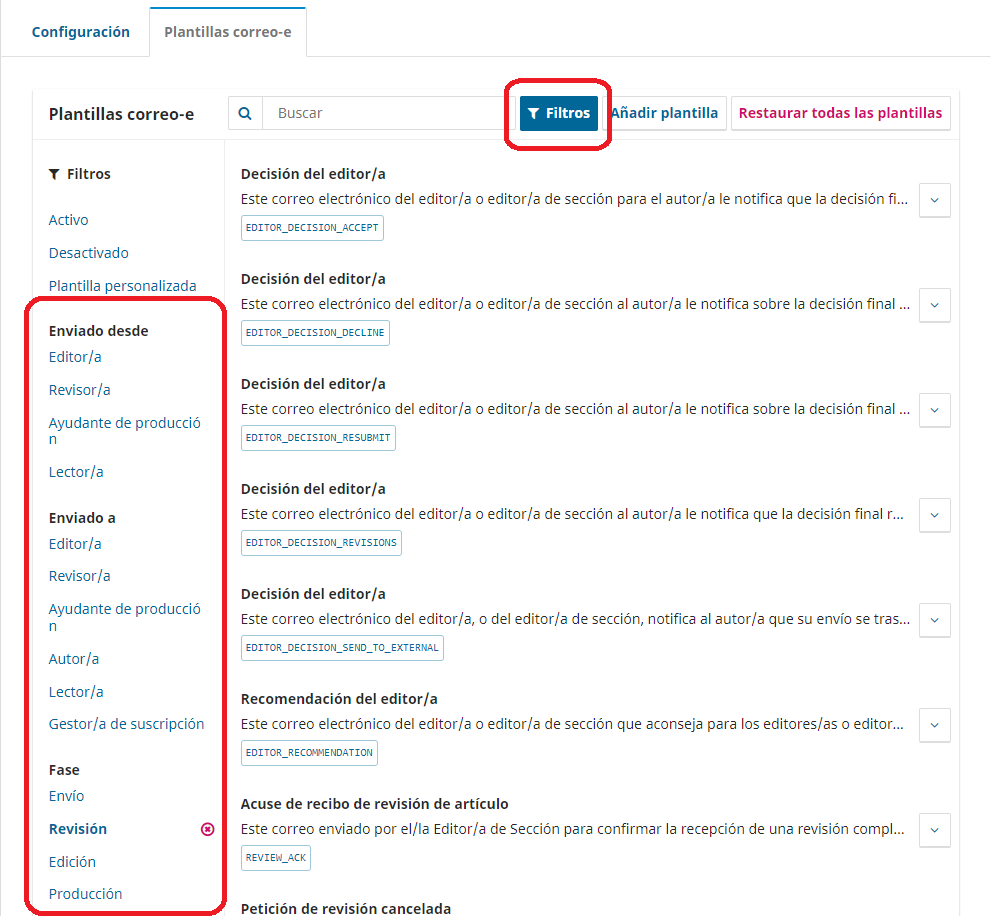Expand the EDITOR_DECISION_SEND_TO_EXTERNAL template

pos(934,620)
